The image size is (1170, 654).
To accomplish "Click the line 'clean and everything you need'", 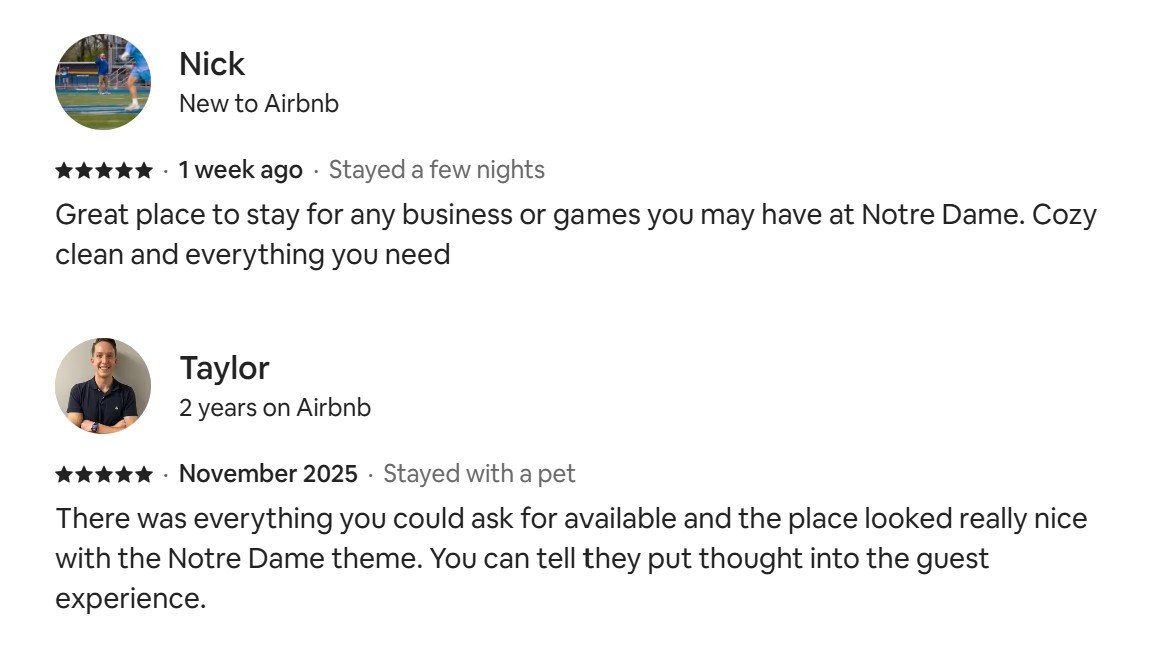I will (x=253, y=255).
